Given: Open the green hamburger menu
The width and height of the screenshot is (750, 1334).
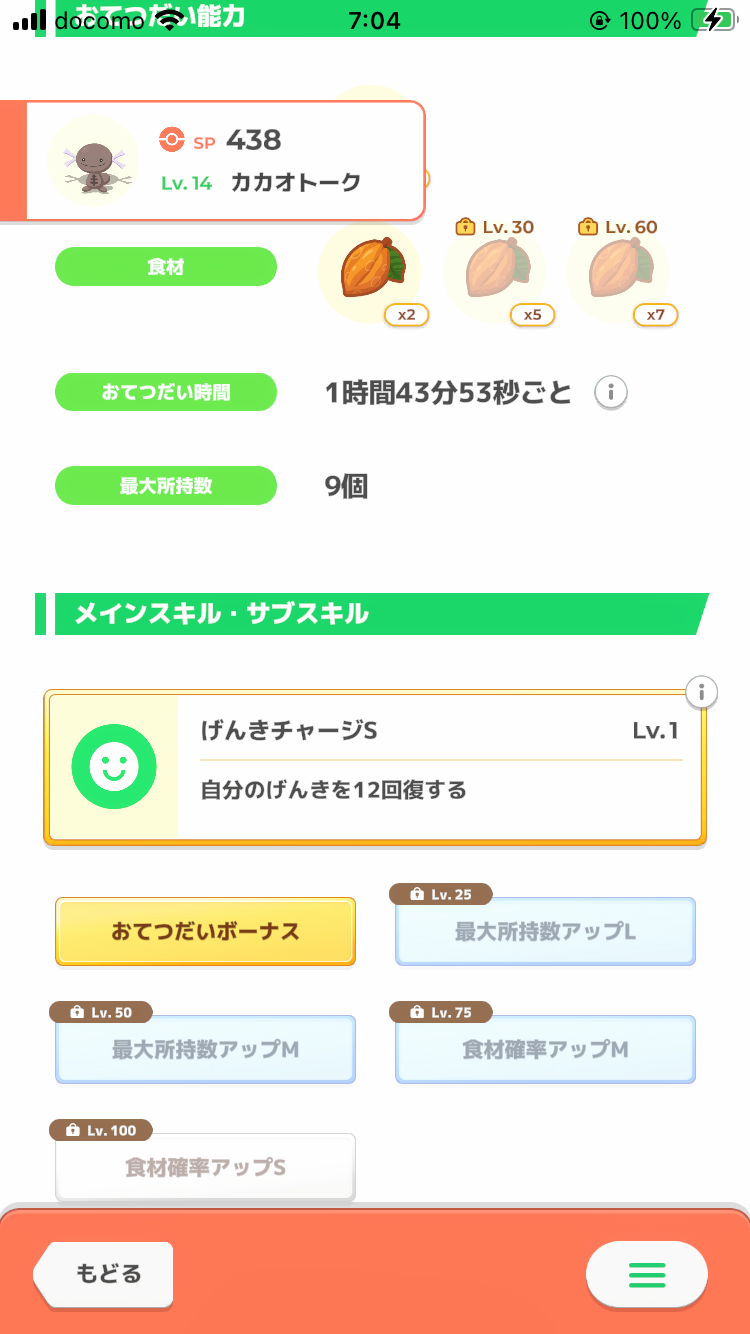Looking at the screenshot, I should 646,1274.
